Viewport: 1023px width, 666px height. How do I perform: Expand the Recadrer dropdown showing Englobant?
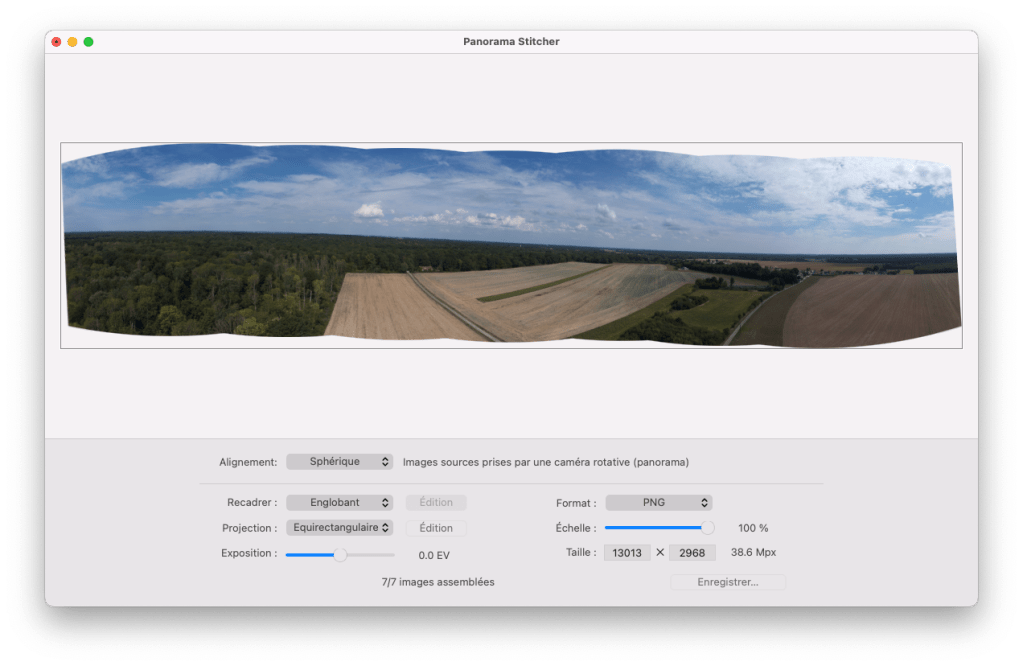coord(339,503)
